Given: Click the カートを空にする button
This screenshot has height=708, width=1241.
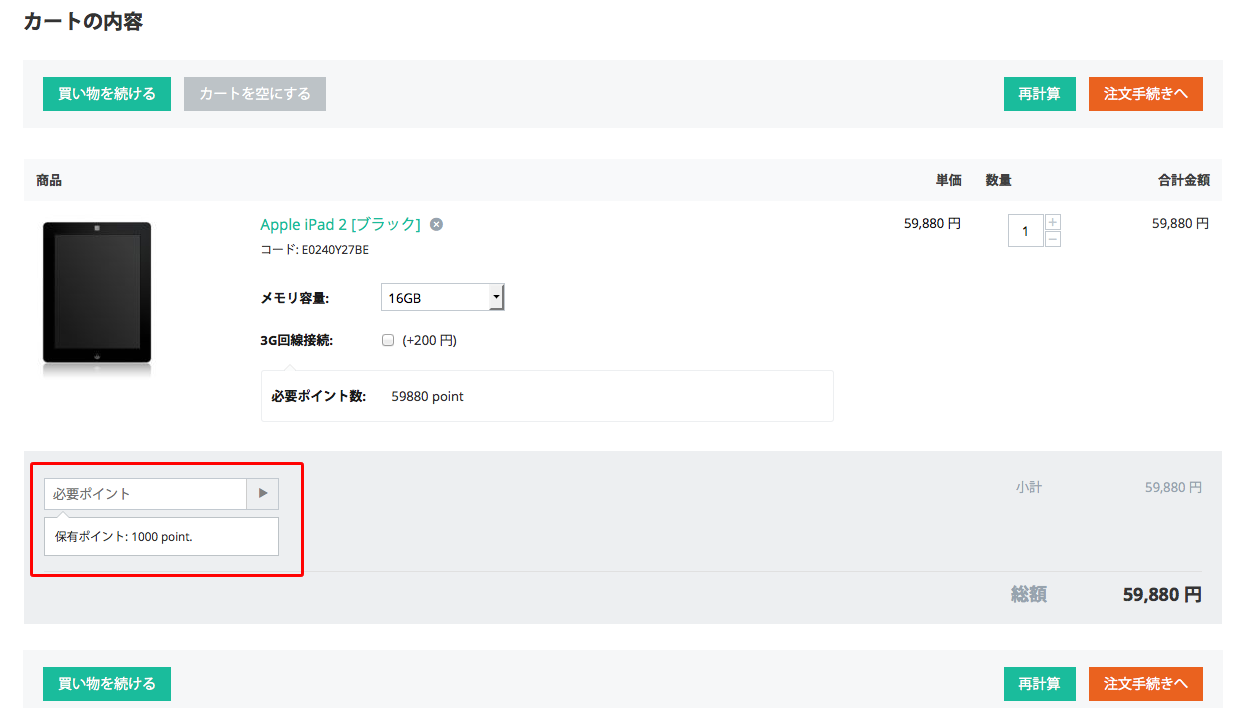Looking at the screenshot, I should point(255,94).
